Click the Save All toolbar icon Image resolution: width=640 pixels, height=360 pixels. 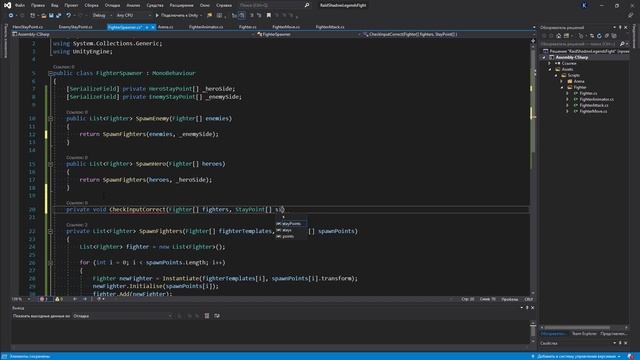(x=58, y=16)
